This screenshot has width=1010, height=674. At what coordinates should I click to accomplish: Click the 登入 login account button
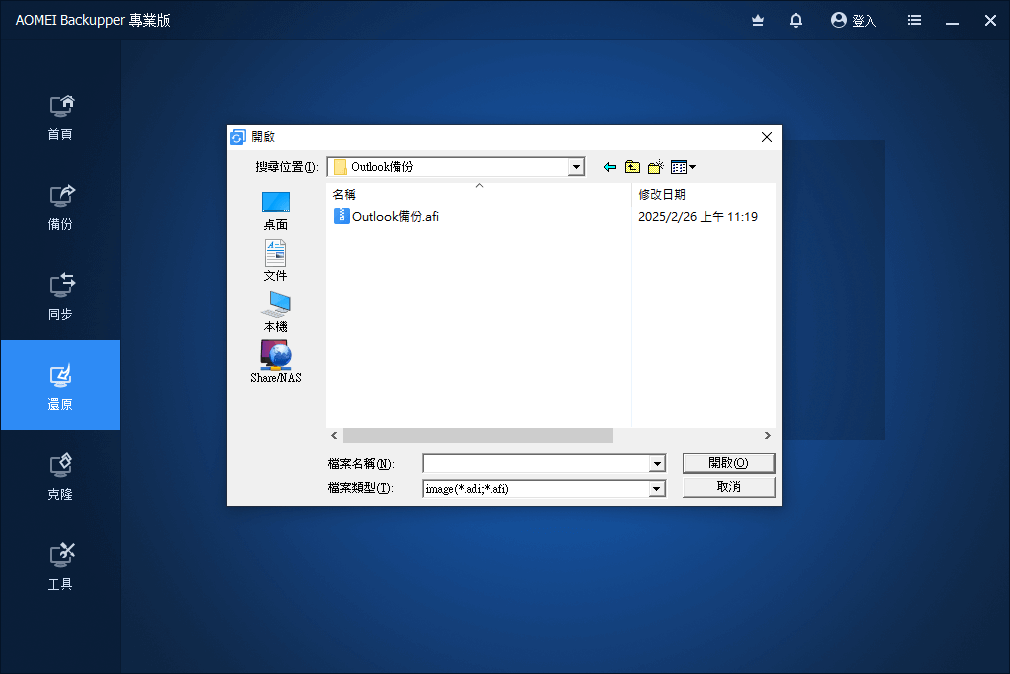(853, 21)
